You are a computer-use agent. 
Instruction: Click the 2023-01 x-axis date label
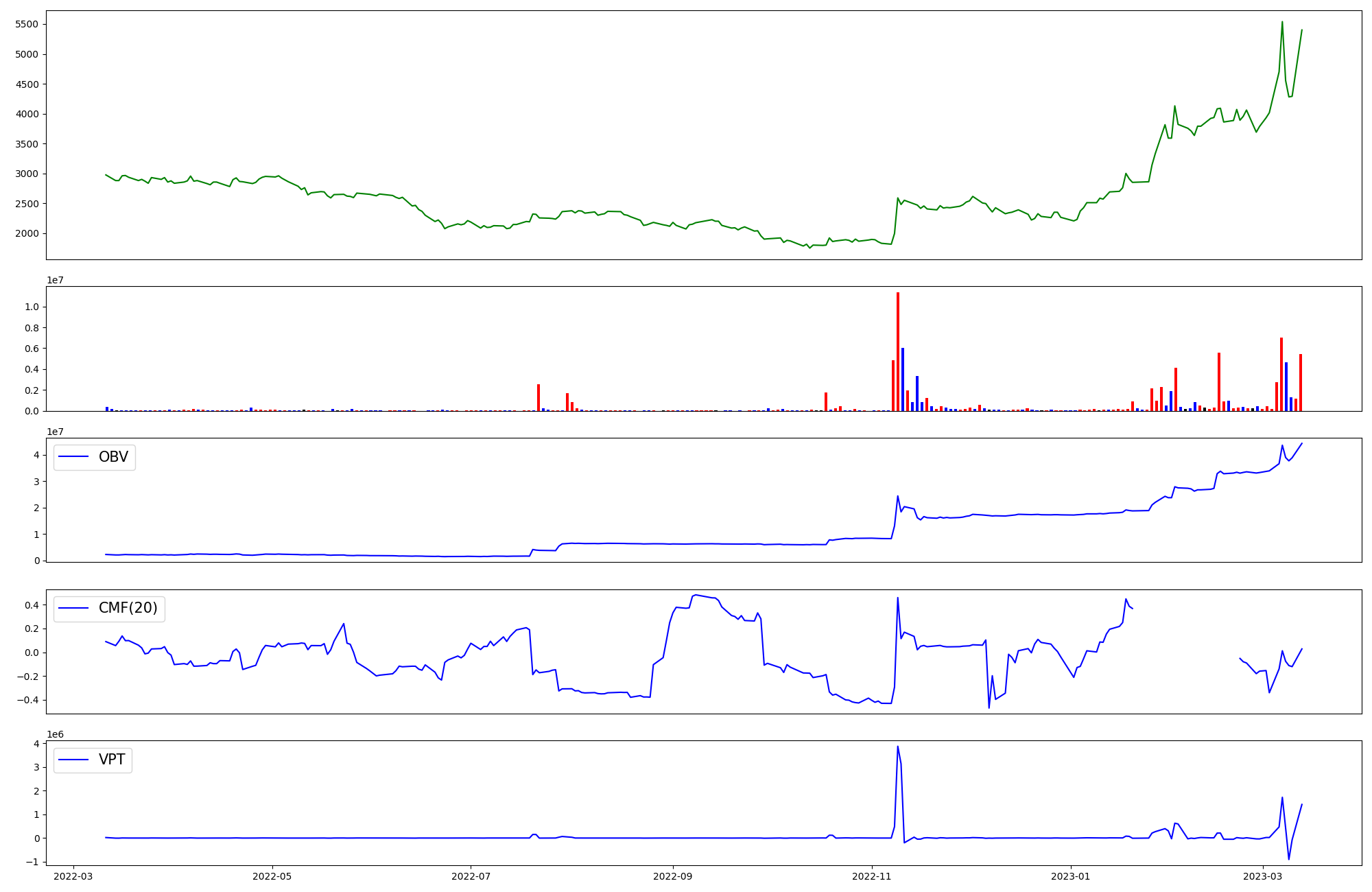[x=1071, y=876]
